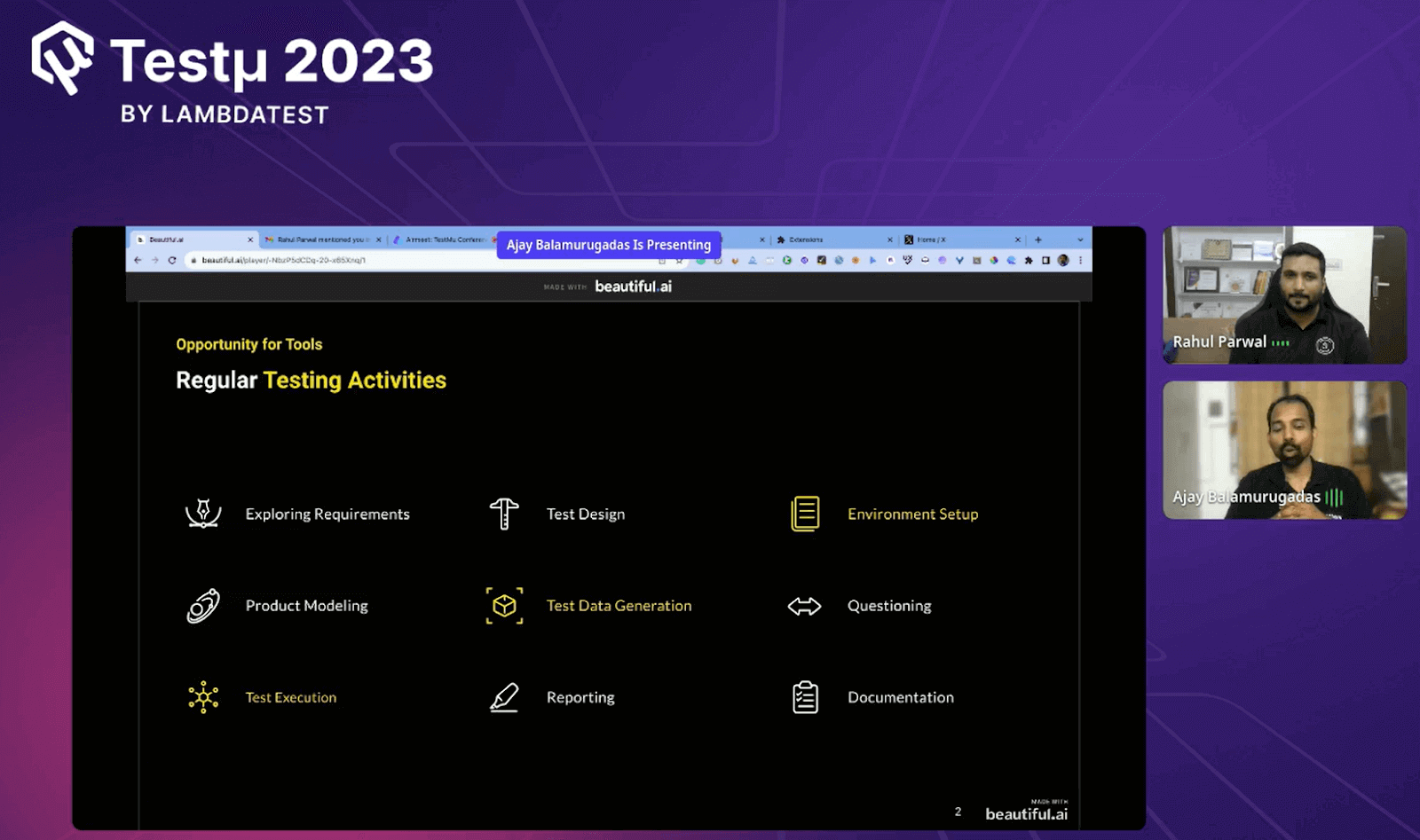Open the Environment Setup documents icon
This screenshot has height=840, width=1420.
[805, 513]
